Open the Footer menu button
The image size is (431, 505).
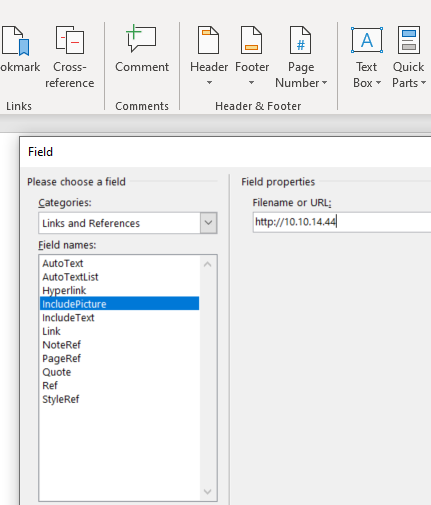click(x=252, y=56)
